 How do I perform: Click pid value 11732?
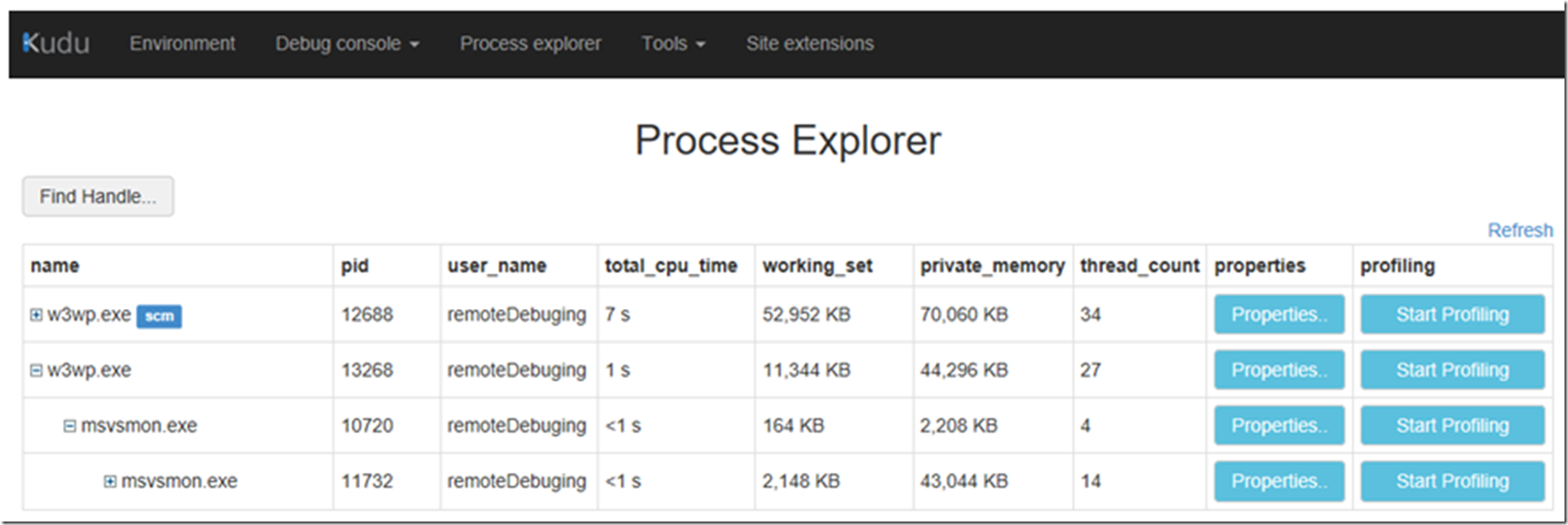click(367, 481)
